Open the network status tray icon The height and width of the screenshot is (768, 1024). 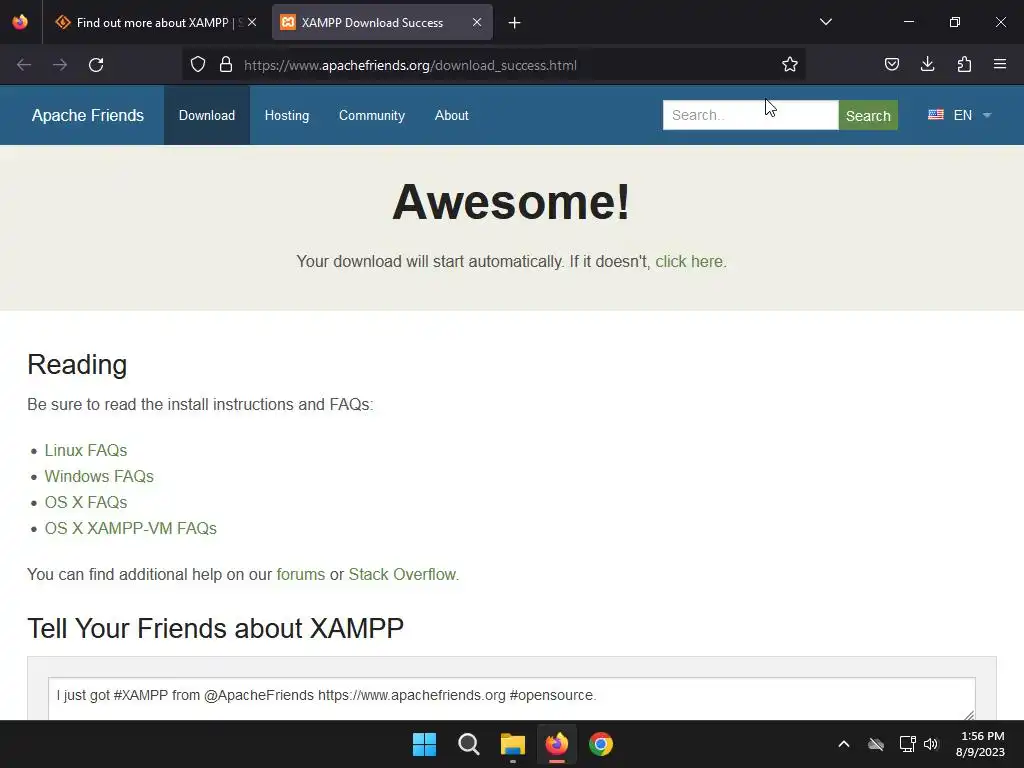(907, 744)
